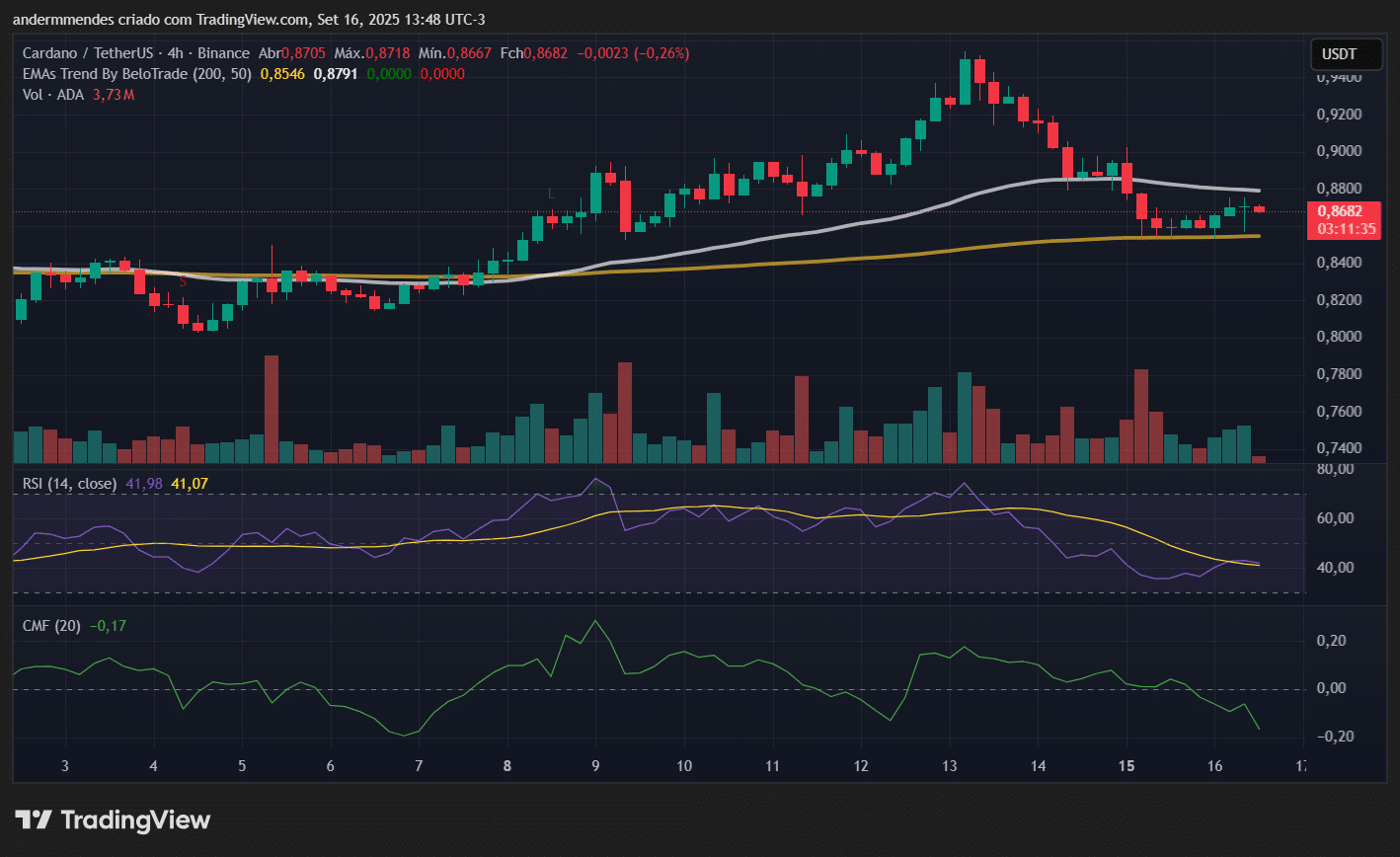Select the CMF (20) indicator label

(51, 625)
